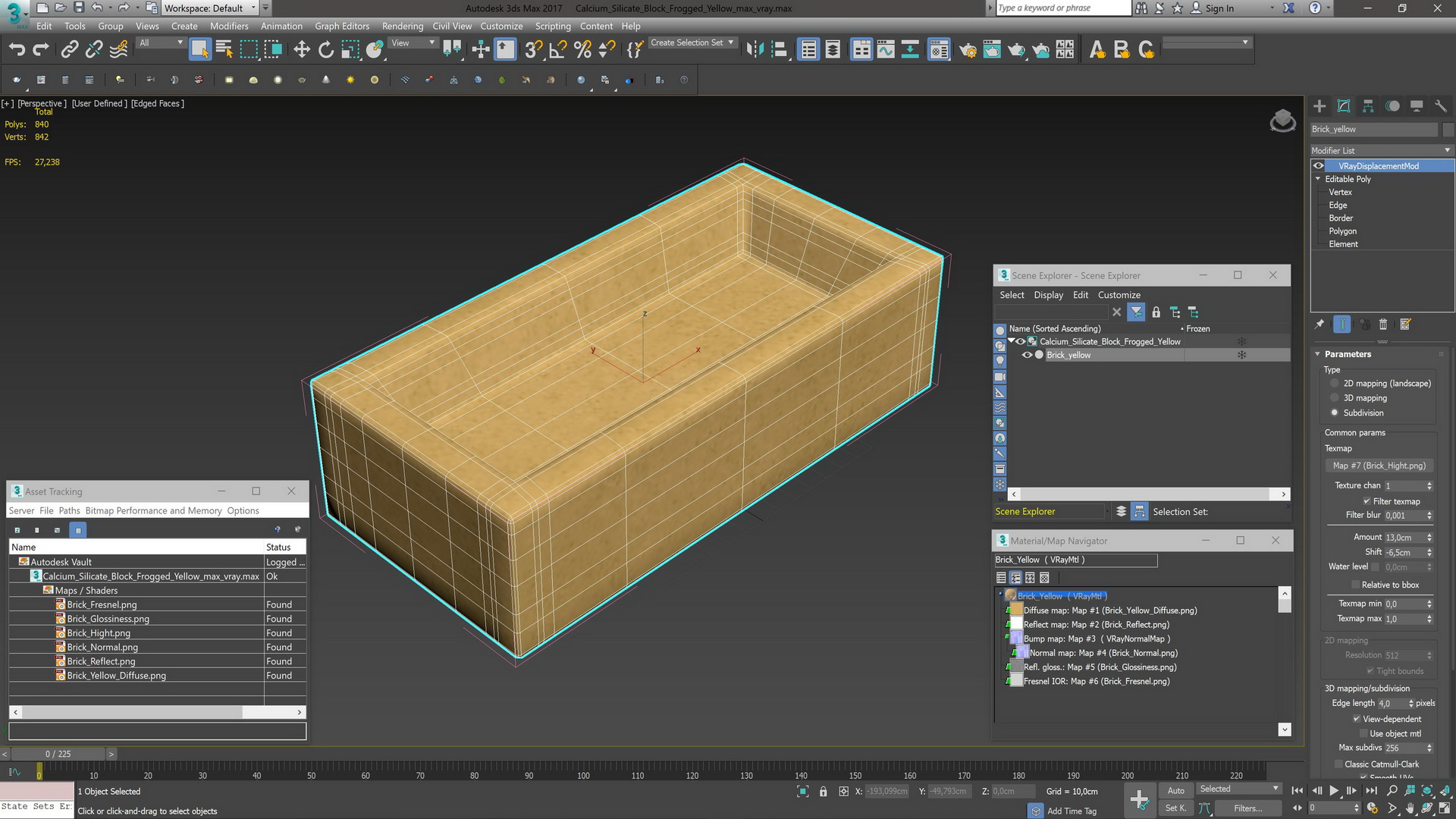
Task: Toggle the Filter texmap checkbox
Action: (1367, 501)
